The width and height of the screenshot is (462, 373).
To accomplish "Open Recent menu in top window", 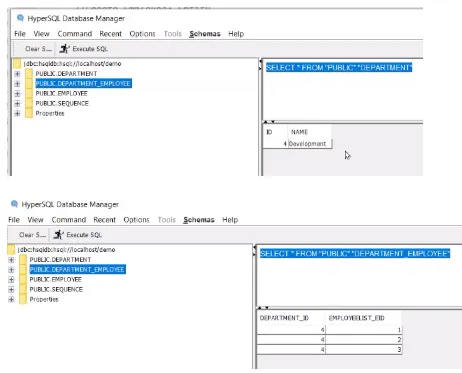I will (x=110, y=34).
